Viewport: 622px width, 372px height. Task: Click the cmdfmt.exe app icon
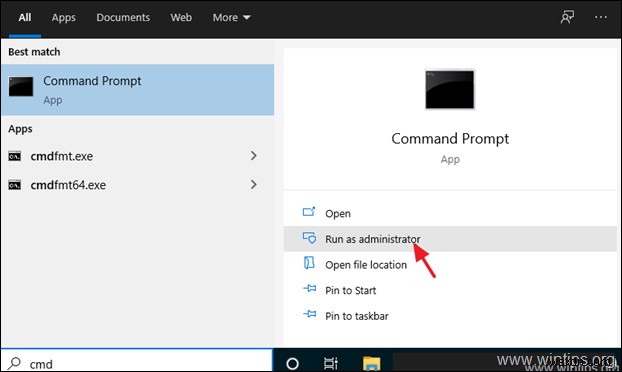click(x=15, y=156)
